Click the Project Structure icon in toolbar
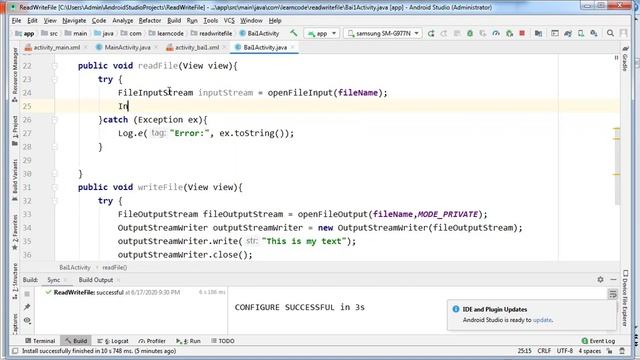This screenshot has width=640, height=360. click(x=538, y=33)
